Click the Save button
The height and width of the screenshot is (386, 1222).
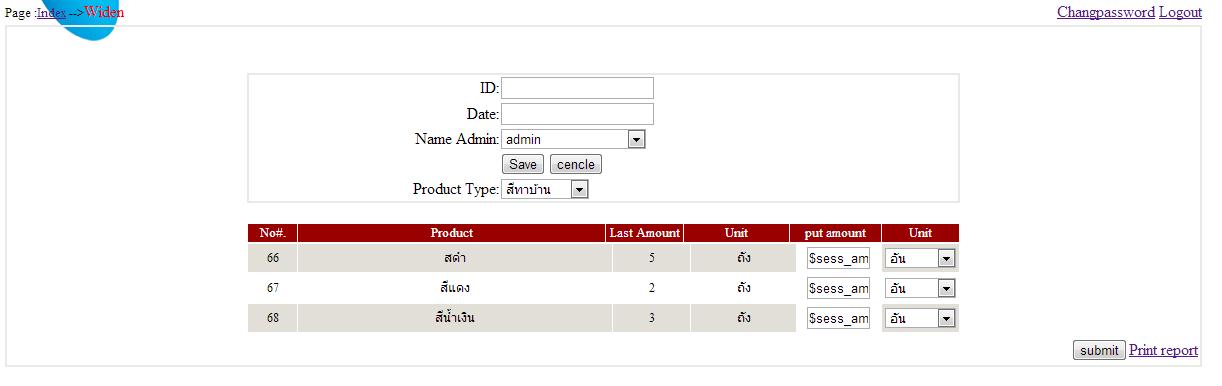point(522,164)
